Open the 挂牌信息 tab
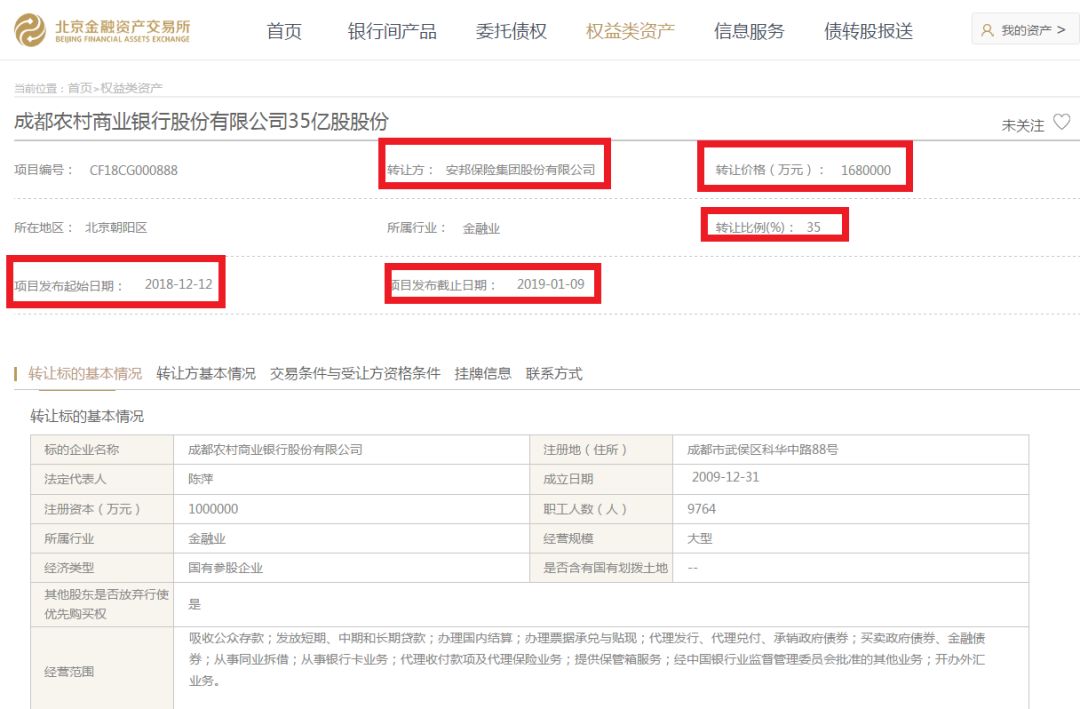The height and width of the screenshot is (709, 1080). pyautogui.click(x=482, y=373)
